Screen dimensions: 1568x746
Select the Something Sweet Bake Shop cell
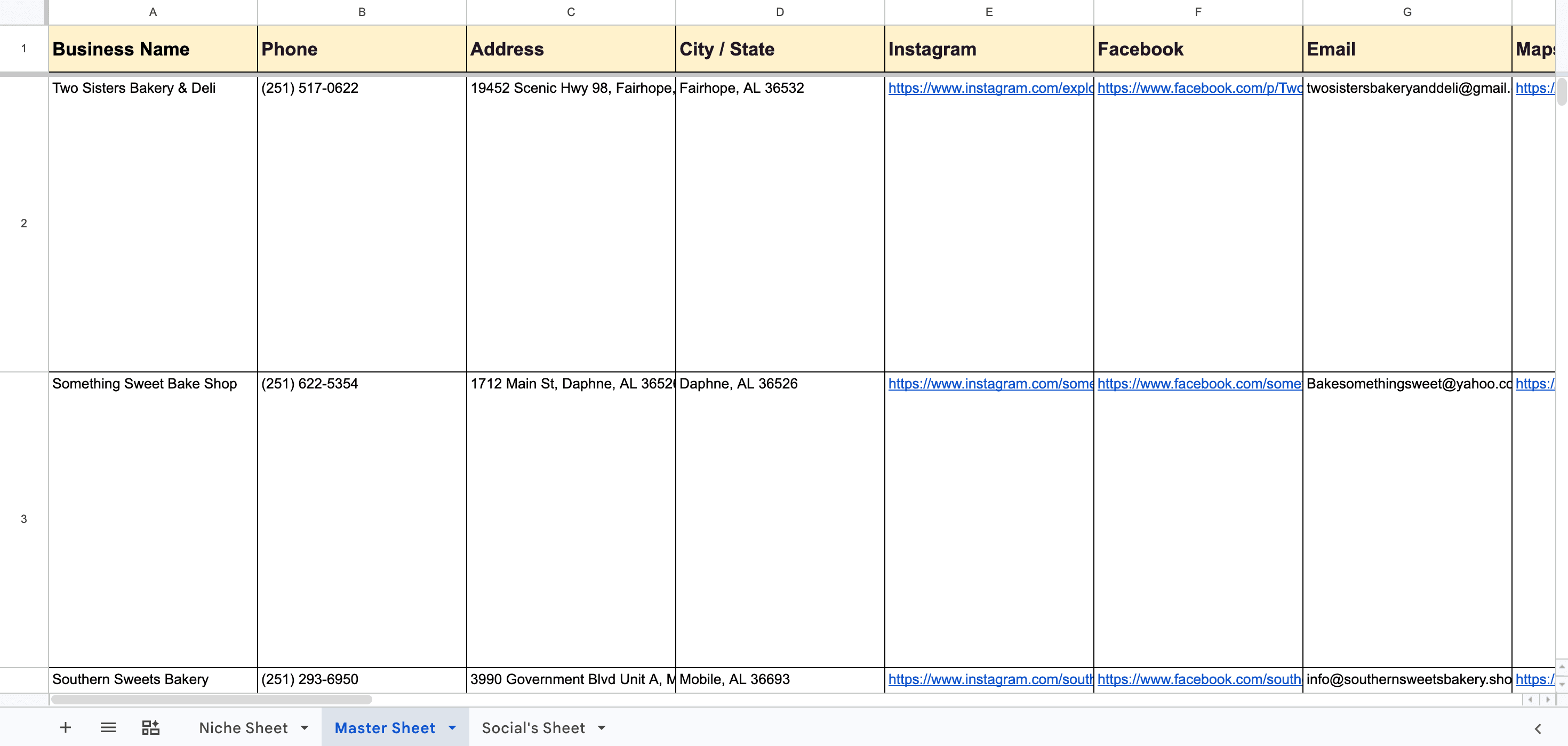click(x=153, y=519)
